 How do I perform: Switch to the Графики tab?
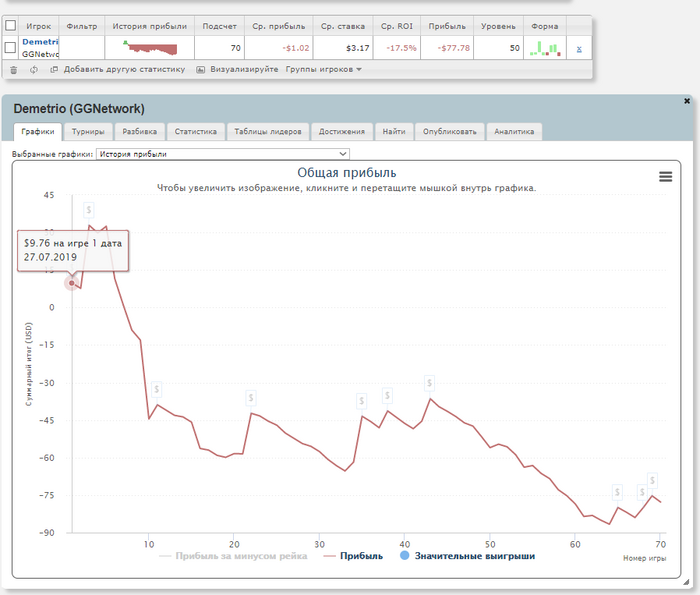coord(38,132)
